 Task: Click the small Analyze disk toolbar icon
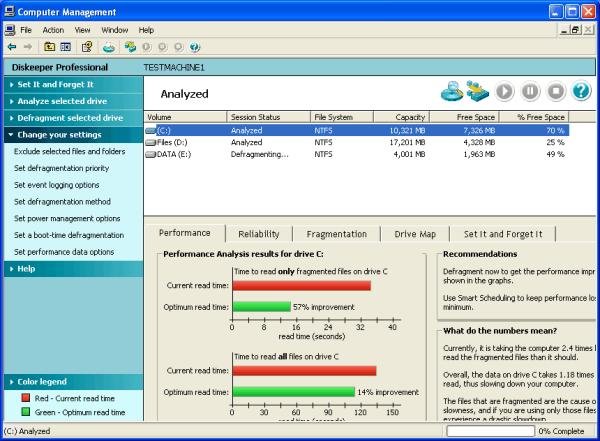tap(109, 47)
